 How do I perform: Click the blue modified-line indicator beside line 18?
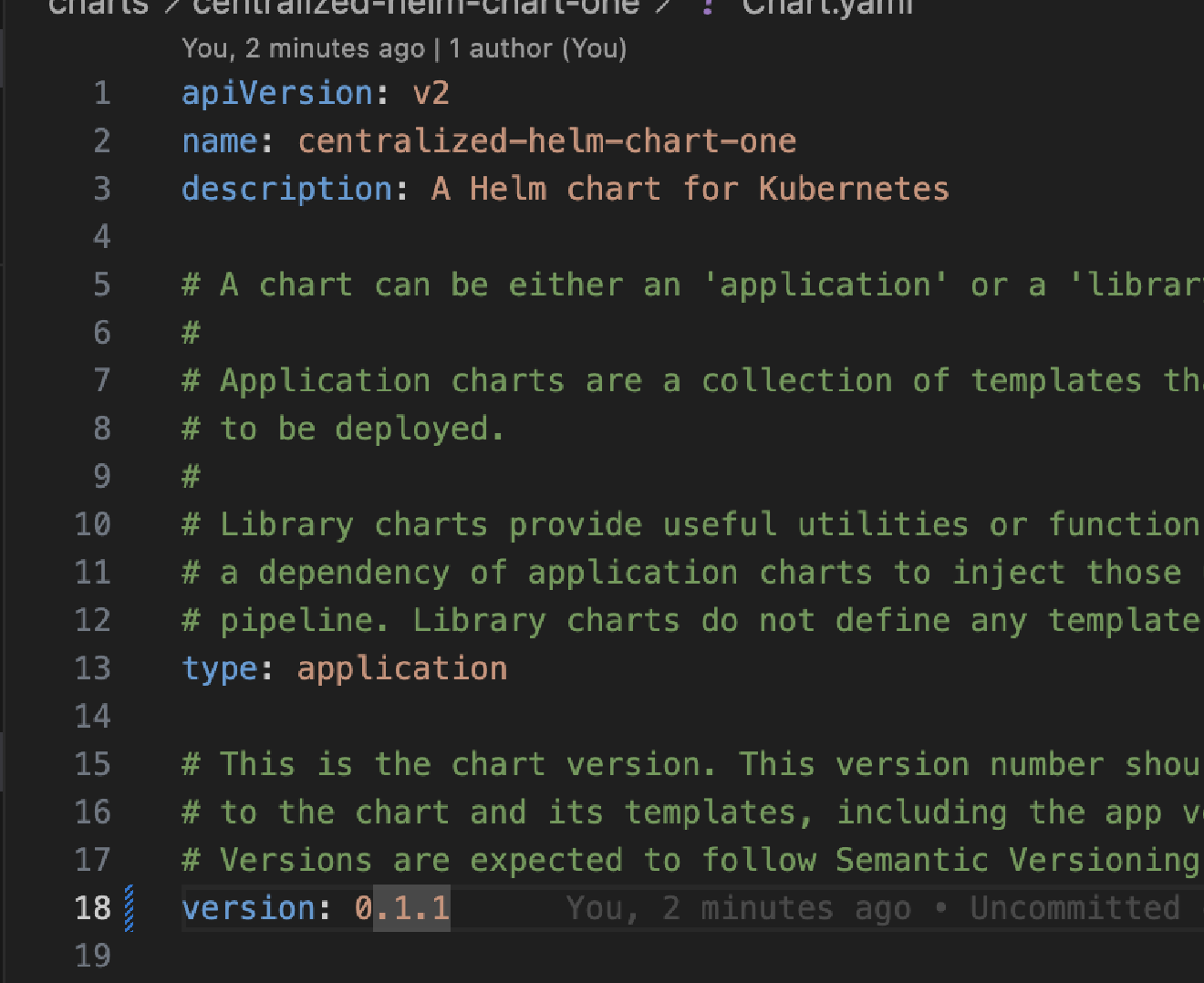(129, 907)
